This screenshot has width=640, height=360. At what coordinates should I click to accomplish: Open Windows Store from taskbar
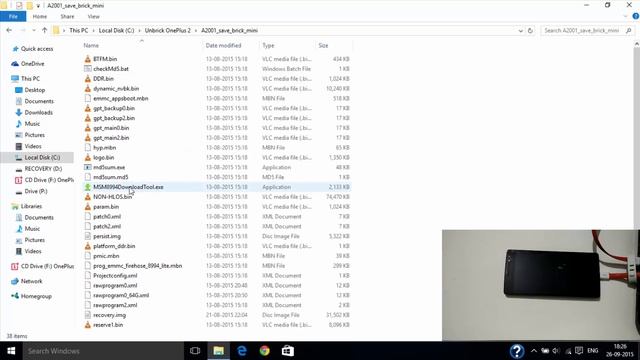288,351
